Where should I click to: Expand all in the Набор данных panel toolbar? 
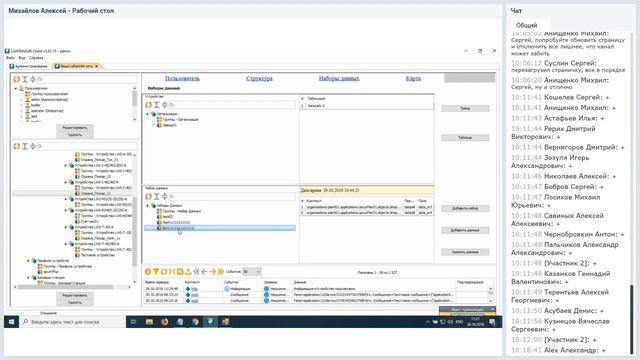click(x=156, y=196)
